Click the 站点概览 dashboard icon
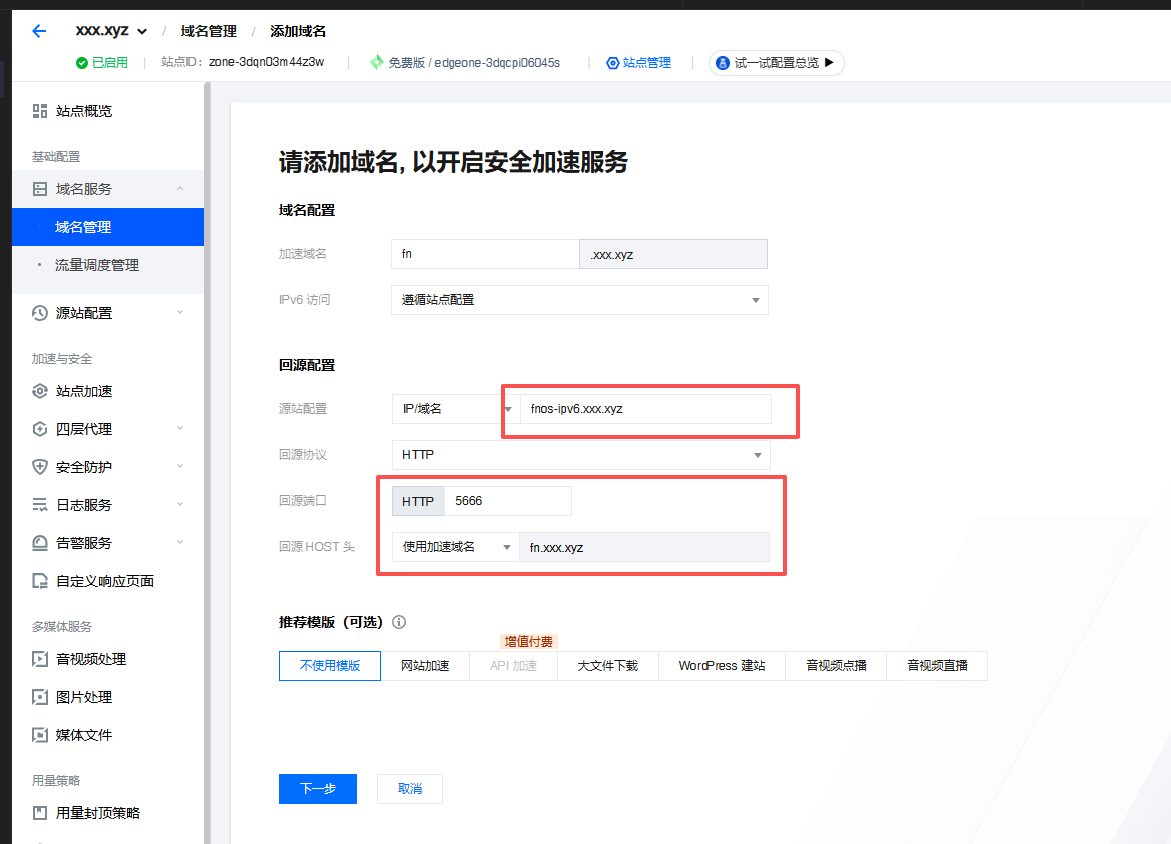The width and height of the screenshot is (1171, 844). point(40,111)
